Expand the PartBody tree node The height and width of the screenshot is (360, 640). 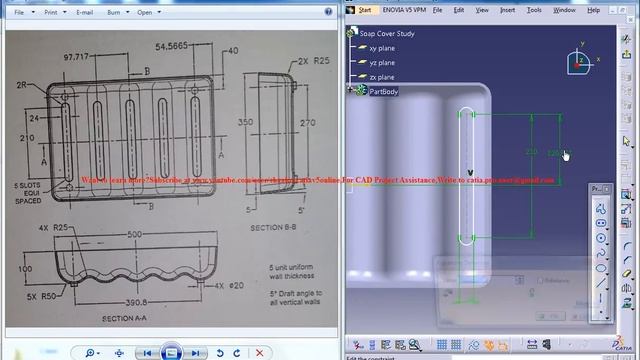[350, 89]
